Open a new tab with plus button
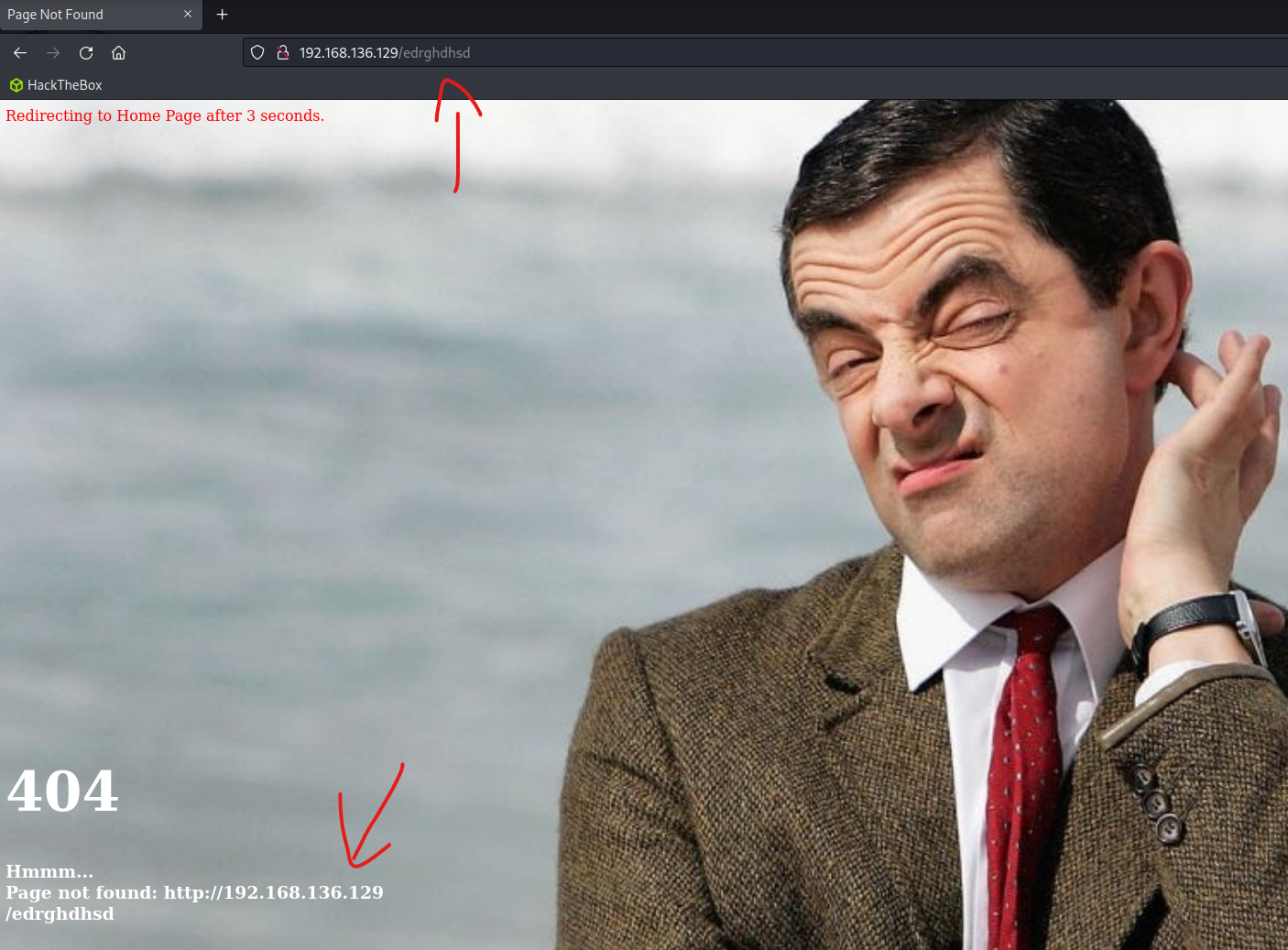 [222, 15]
